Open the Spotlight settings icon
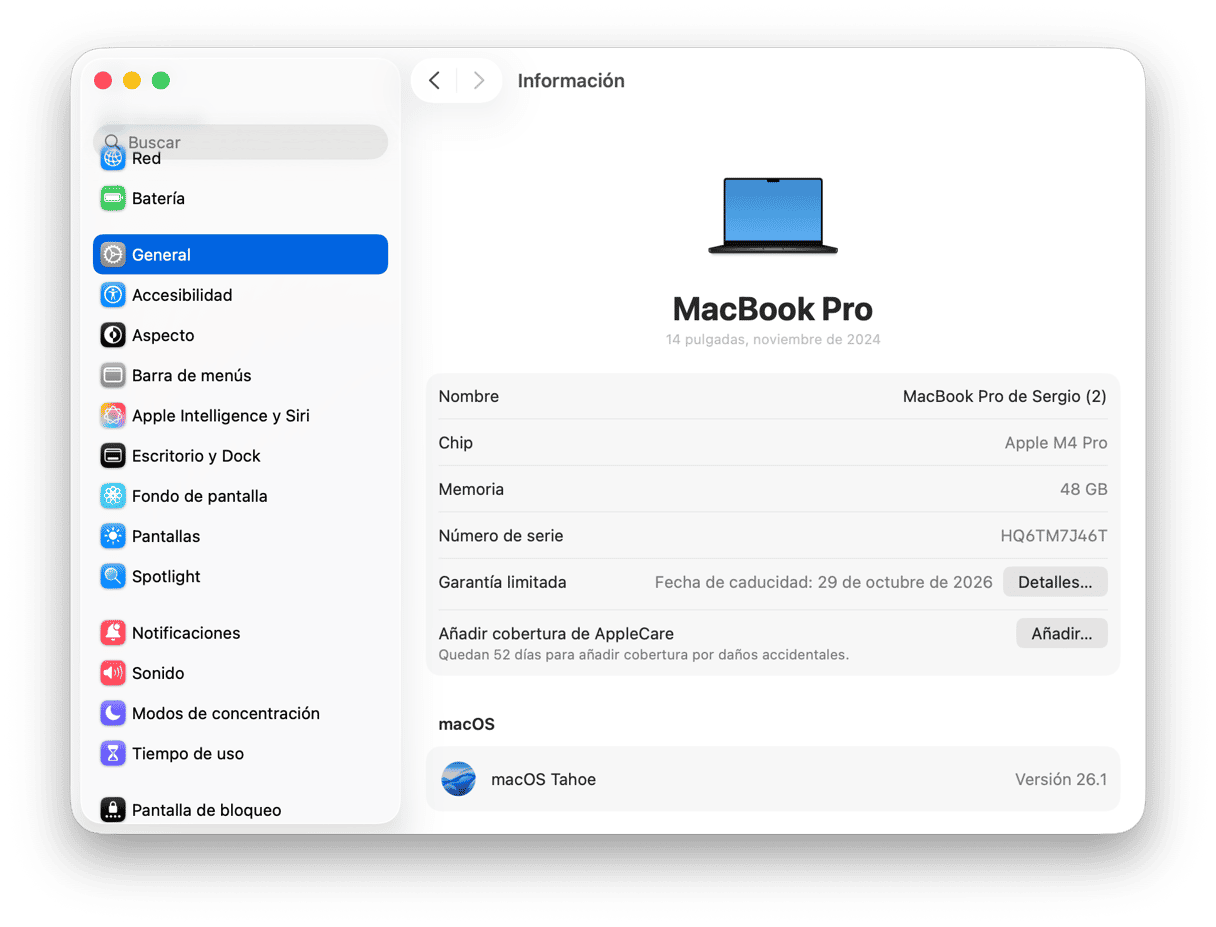The height and width of the screenshot is (927, 1216). pyautogui.click(x=113, y=576)
